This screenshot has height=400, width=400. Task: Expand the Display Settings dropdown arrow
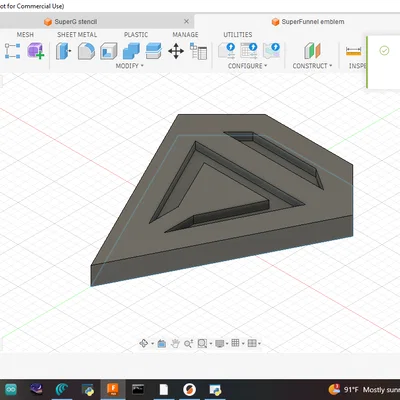pyautogui.click(x=227, y=343)
